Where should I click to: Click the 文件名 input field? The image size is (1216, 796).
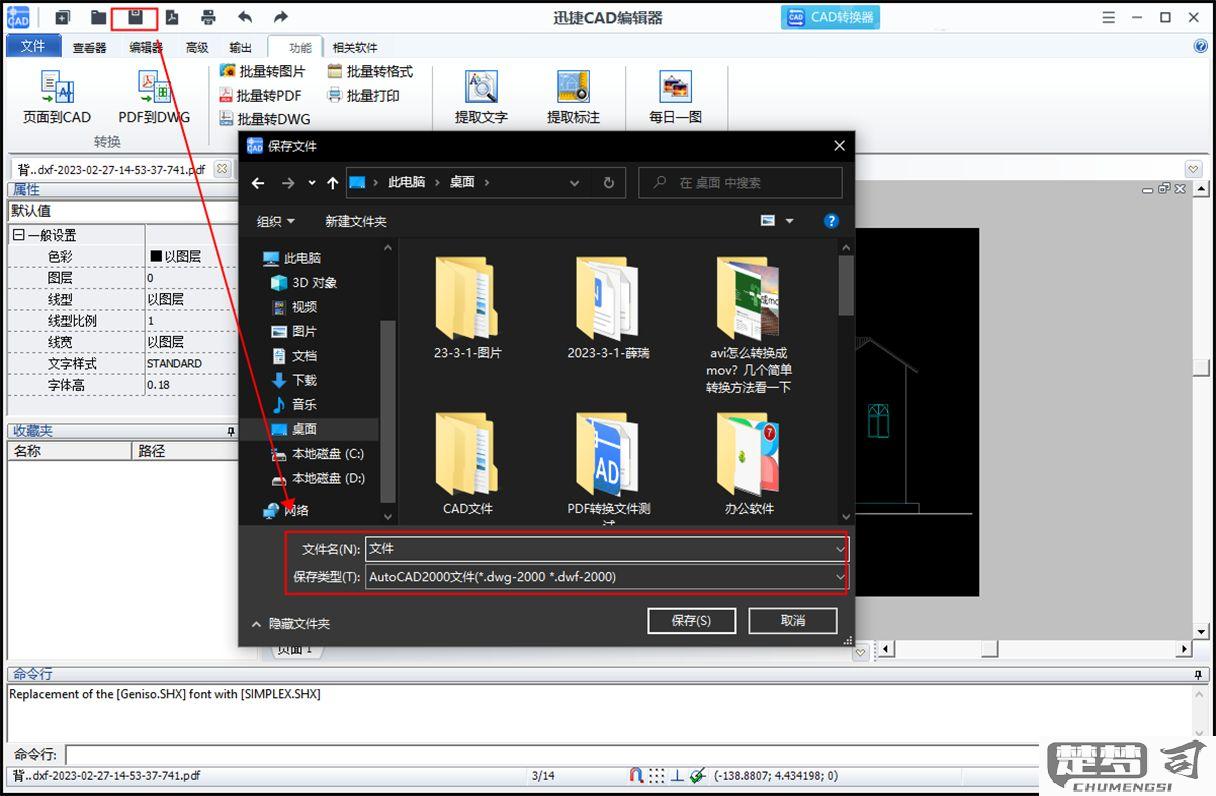pyautogui.click(x=606, y=549)
